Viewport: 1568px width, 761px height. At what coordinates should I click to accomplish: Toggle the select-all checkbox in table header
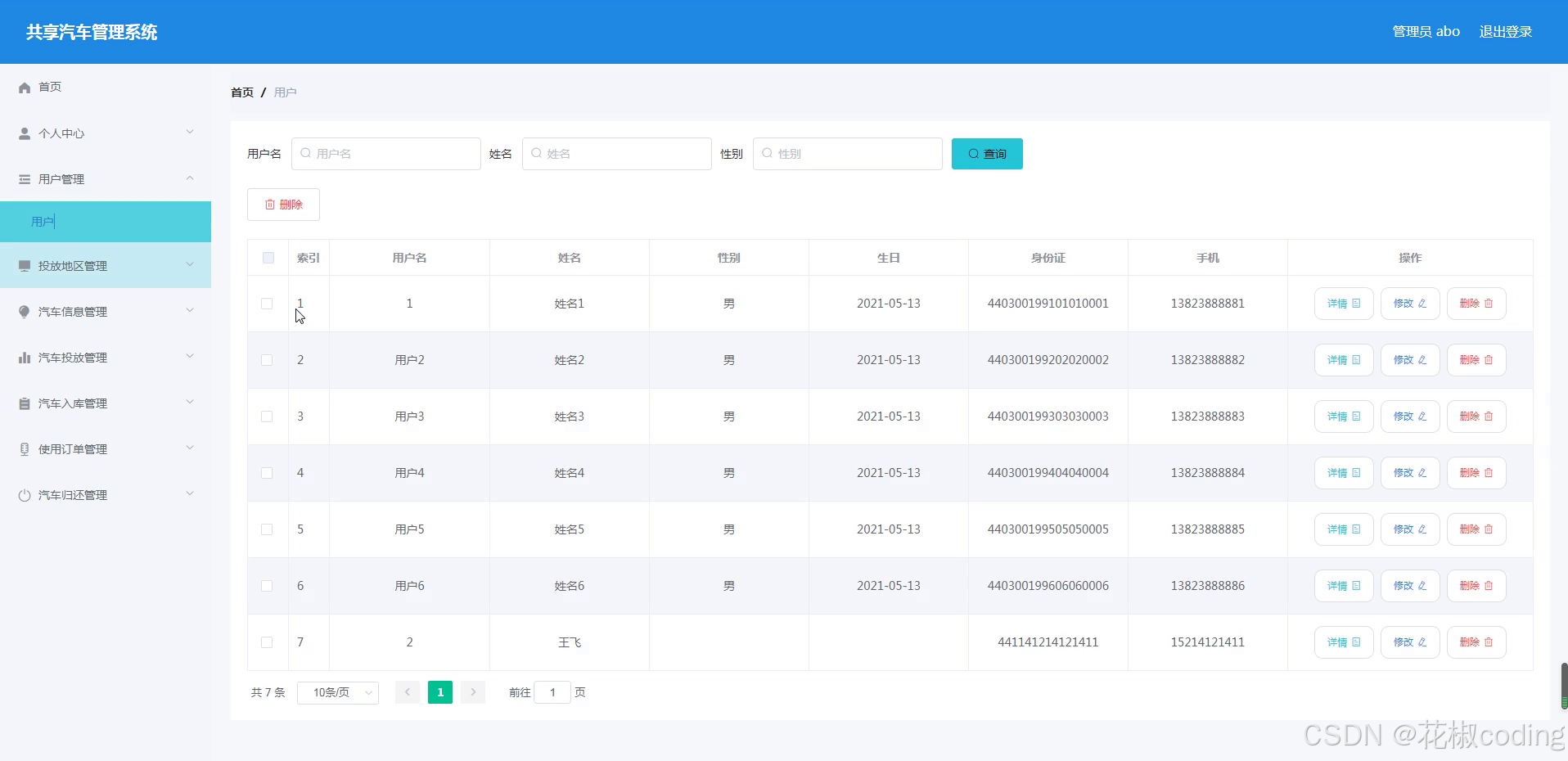pos(268,258)
